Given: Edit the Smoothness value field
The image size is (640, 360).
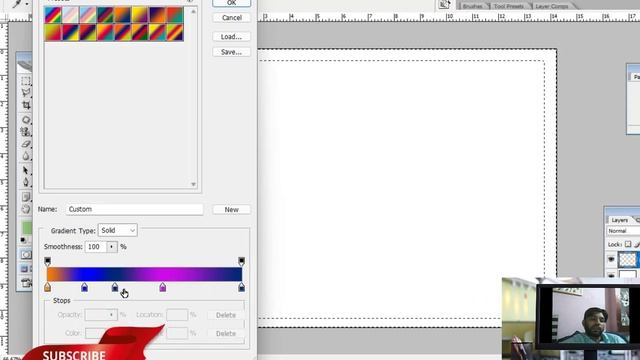Looking at the screenshot, I should click(x=96, y=247).
